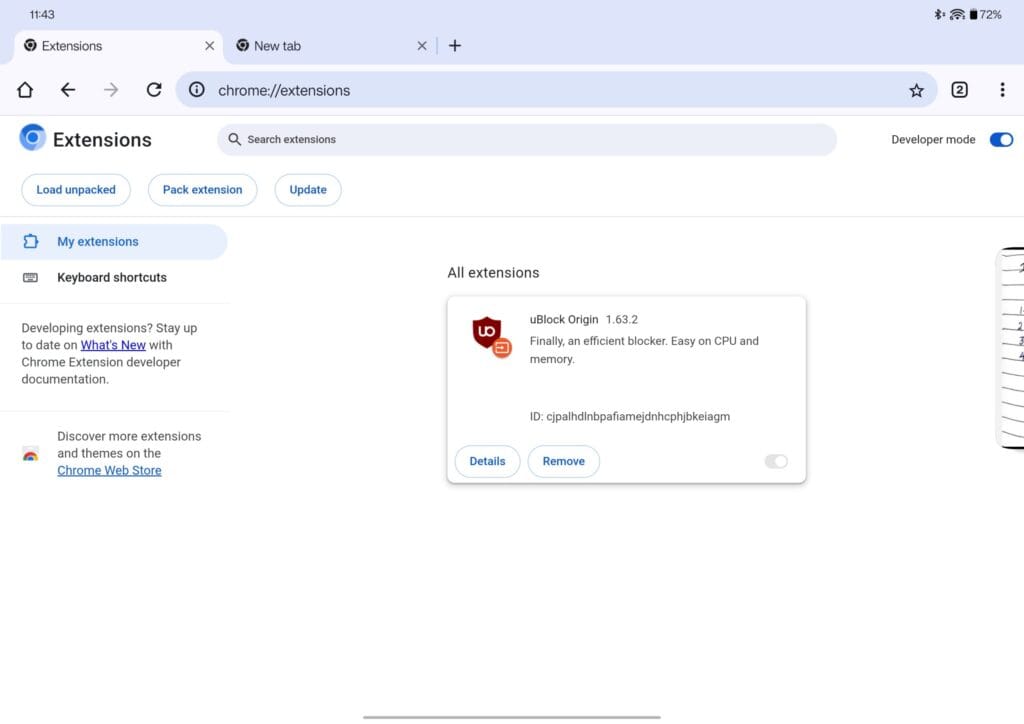Open the Chrome Web Store link
The image size is (1024, 724).
click(x=109, y=470)
